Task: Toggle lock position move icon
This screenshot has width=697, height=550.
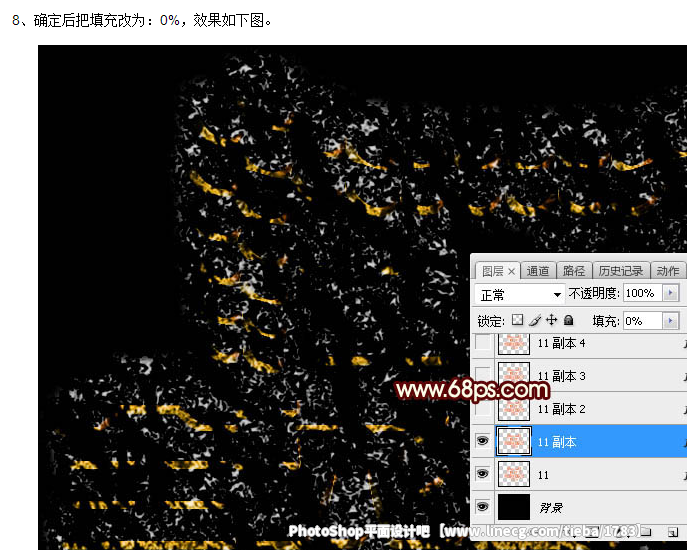Action: pyautogui.click(x=551, y=320)
